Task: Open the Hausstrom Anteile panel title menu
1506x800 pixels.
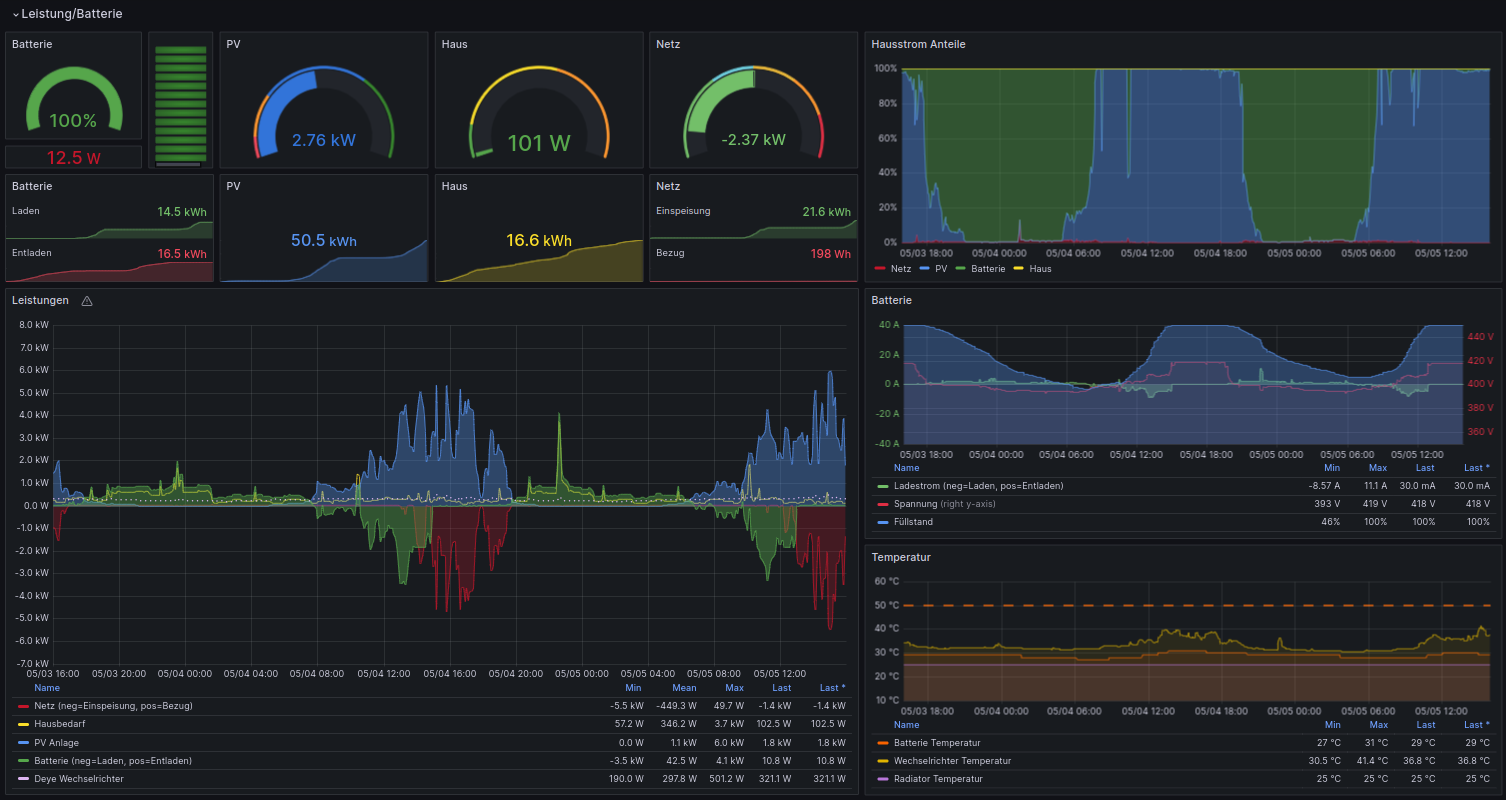Action: pos(918,45)
